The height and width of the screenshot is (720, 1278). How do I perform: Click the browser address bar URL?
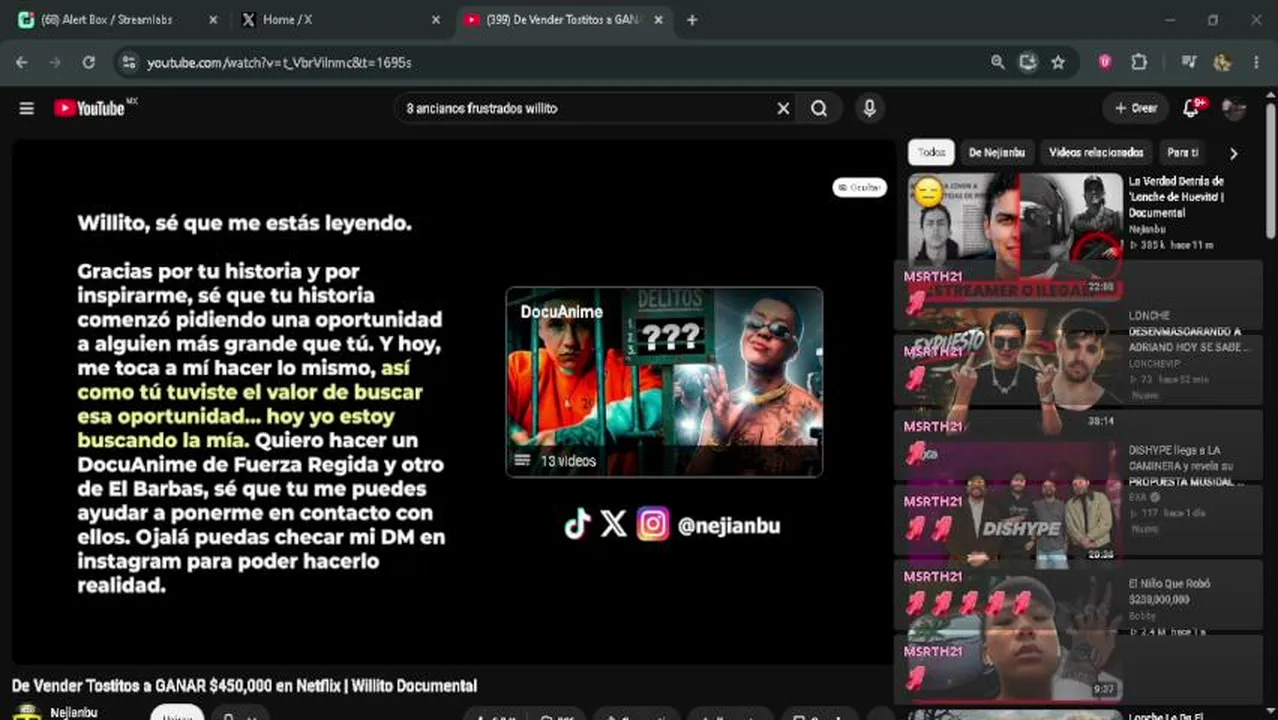pos(279,62)
